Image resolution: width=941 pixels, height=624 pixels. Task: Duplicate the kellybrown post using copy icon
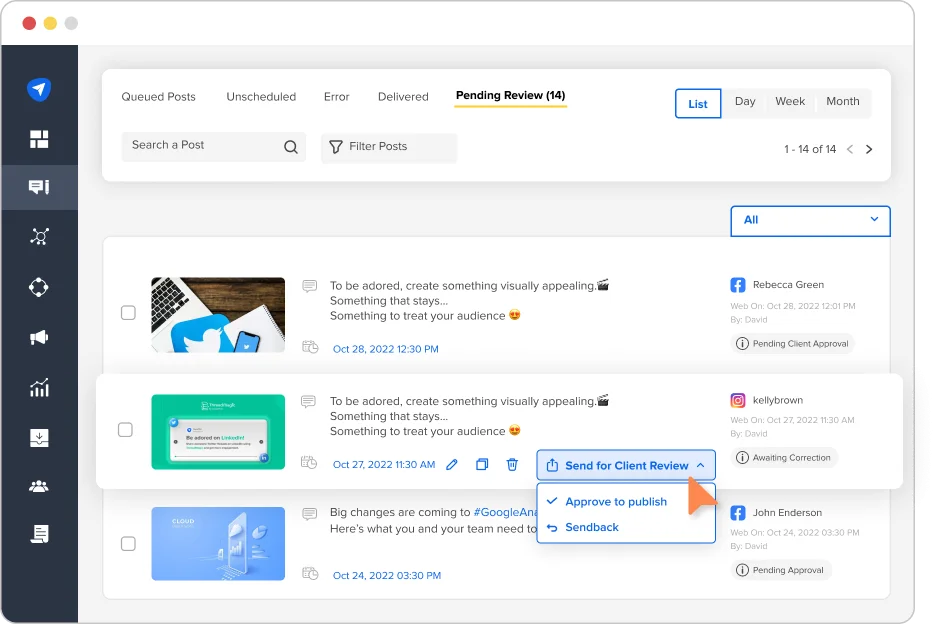481,464
